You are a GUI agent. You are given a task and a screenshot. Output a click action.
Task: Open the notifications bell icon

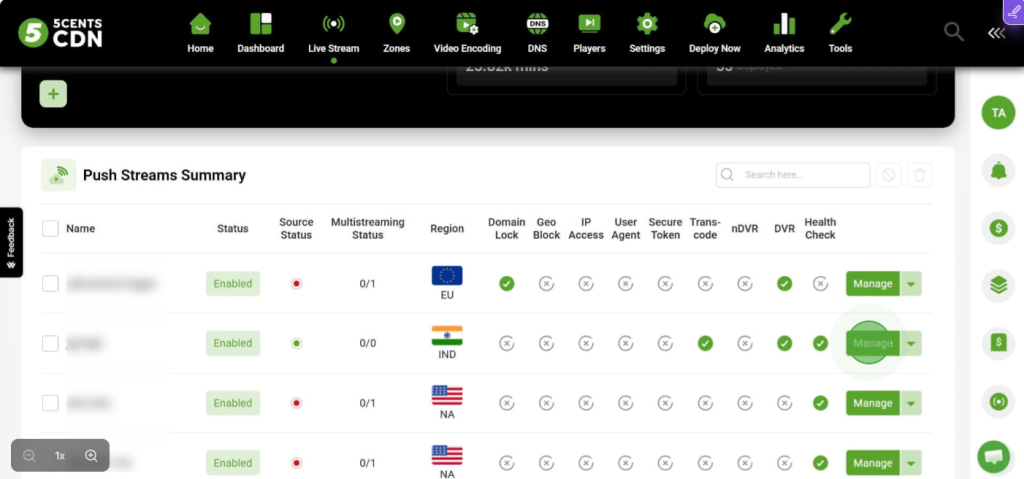tap(997, 170)
